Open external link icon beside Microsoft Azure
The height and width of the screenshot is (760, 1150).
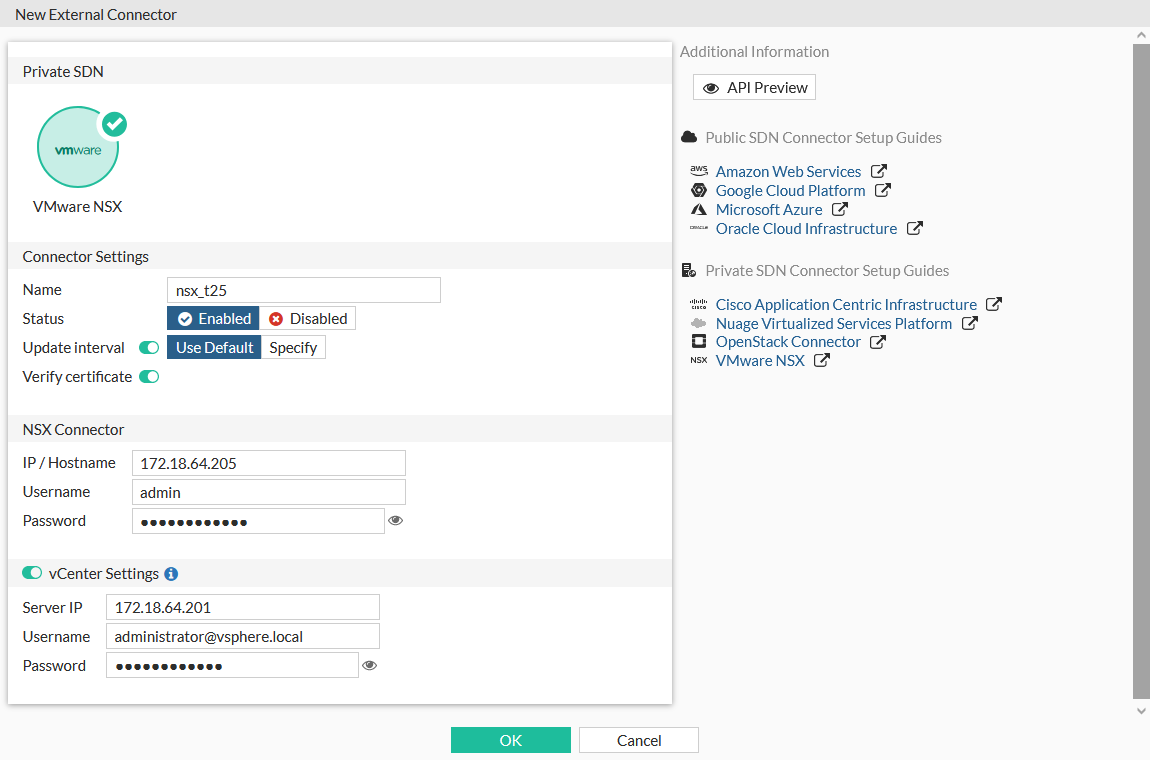tap(839, 210)
